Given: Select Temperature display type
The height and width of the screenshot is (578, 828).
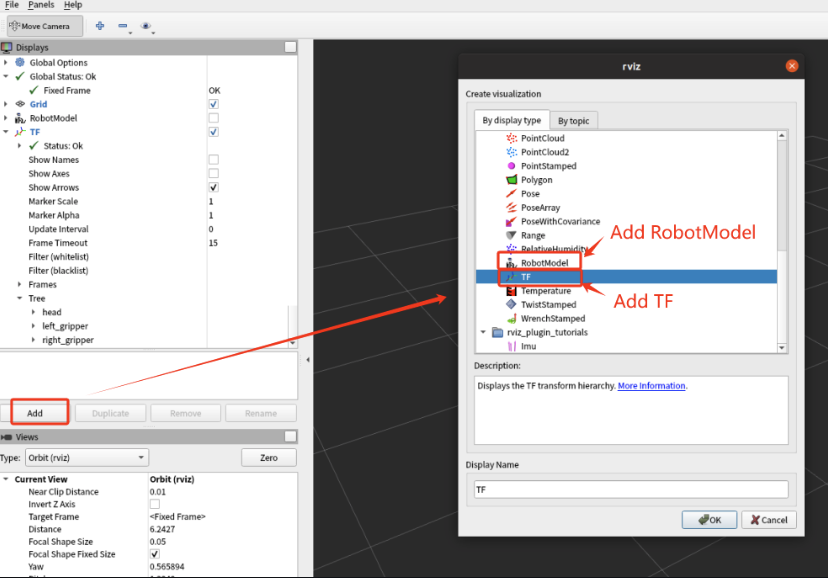Looking at the screenshot, I should (x=545, y=291).
